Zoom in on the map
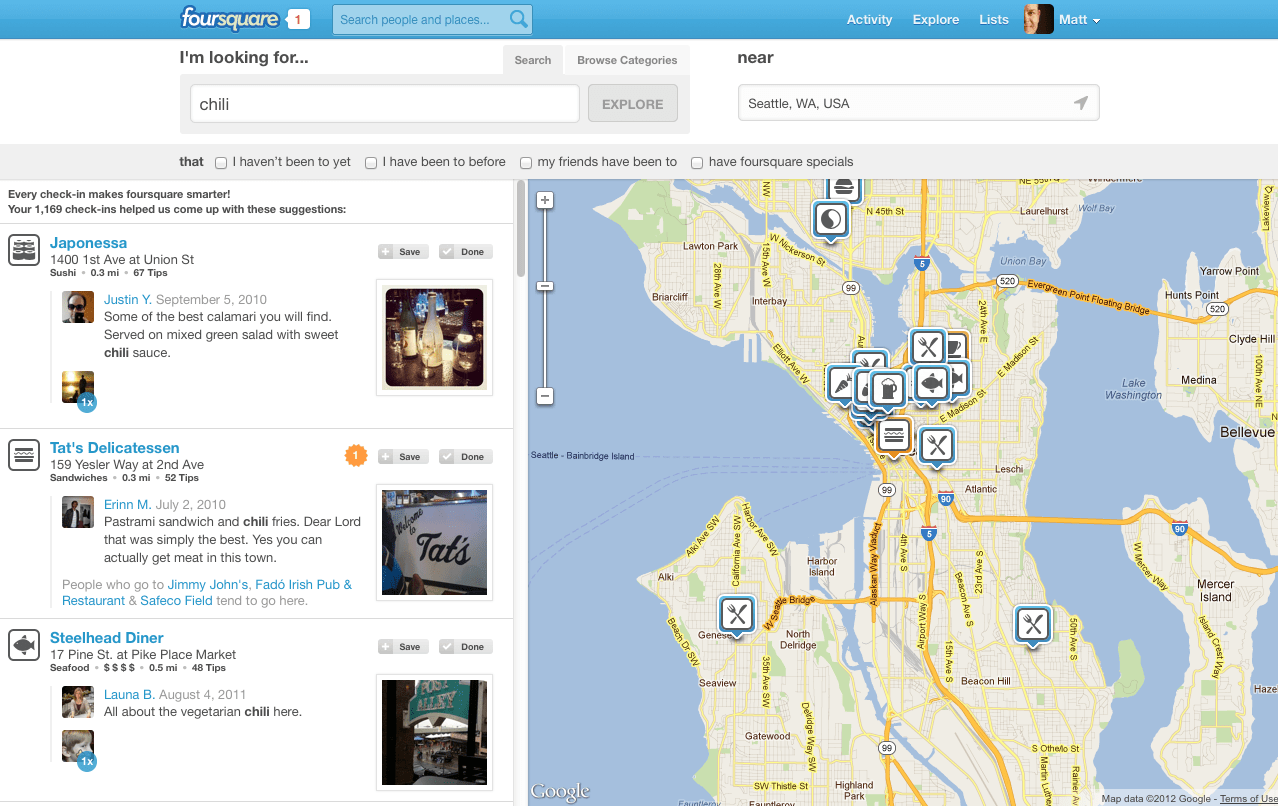This screenshot has height=806, width=1278. coord(544,199)
